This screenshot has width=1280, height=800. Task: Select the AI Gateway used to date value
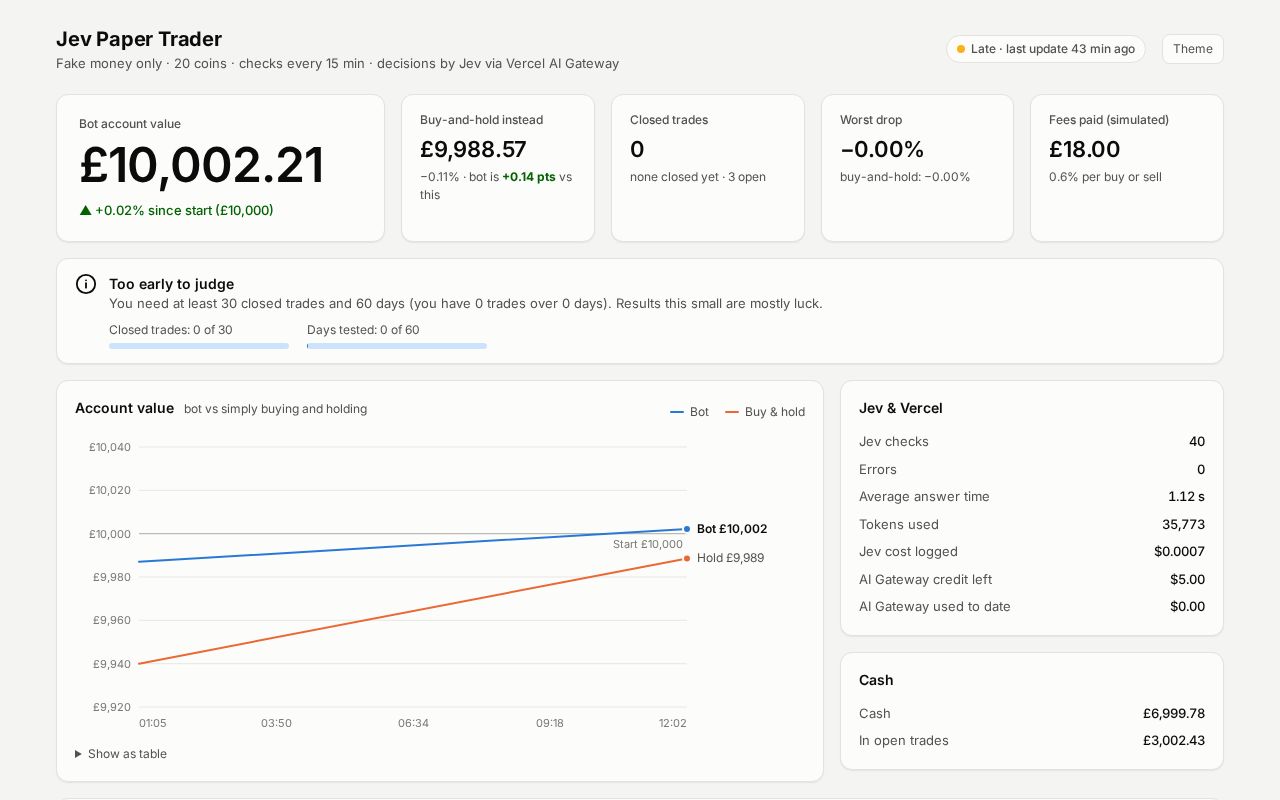pos(1187,607)
